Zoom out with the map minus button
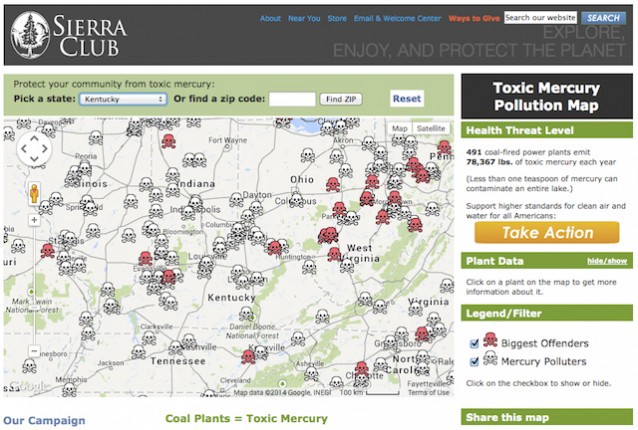Screen dimensions: 638x430 [34, 350]
